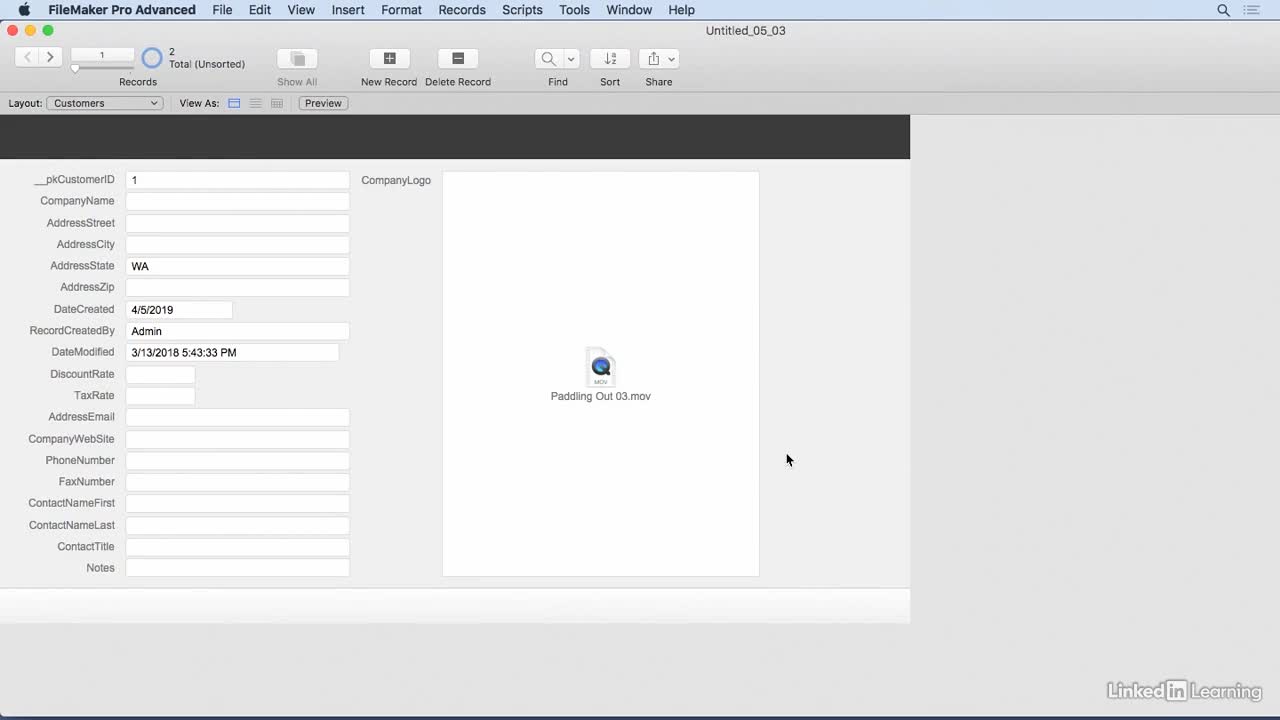Click the record number field in toolbar
The width and height of the screenshot is (1280, 720).
102,55
